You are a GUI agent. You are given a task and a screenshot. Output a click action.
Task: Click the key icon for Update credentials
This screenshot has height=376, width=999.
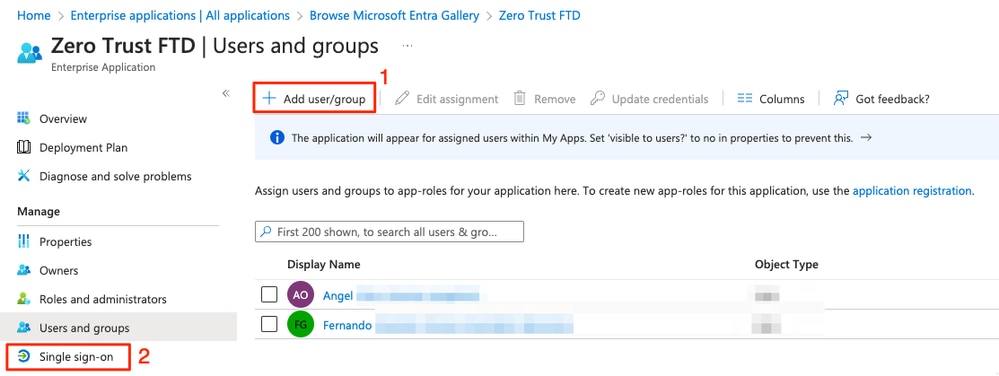click(597, 98)
